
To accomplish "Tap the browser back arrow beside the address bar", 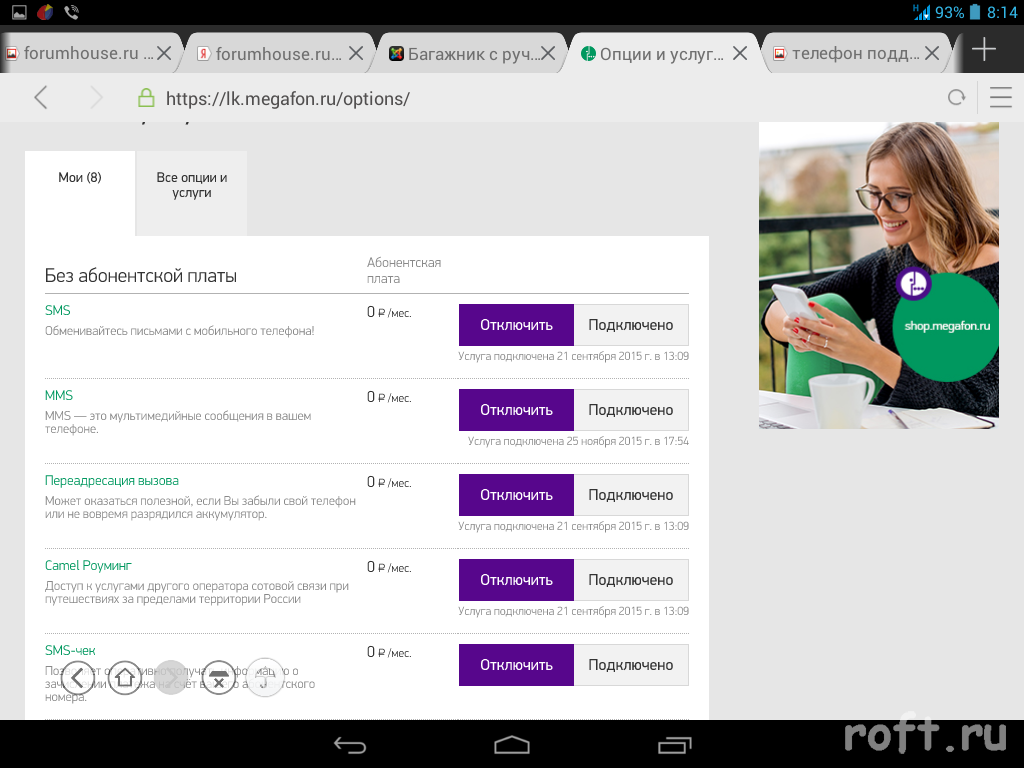I will (41, 97).
